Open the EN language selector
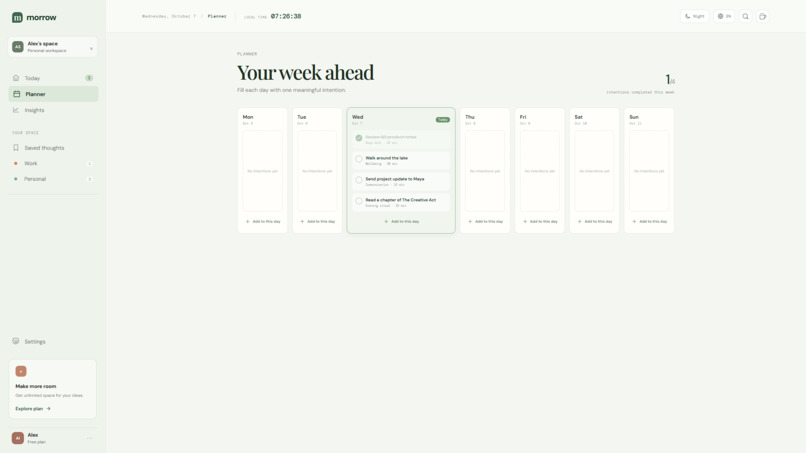Screen dimensions: 806x453 [724, 16]
